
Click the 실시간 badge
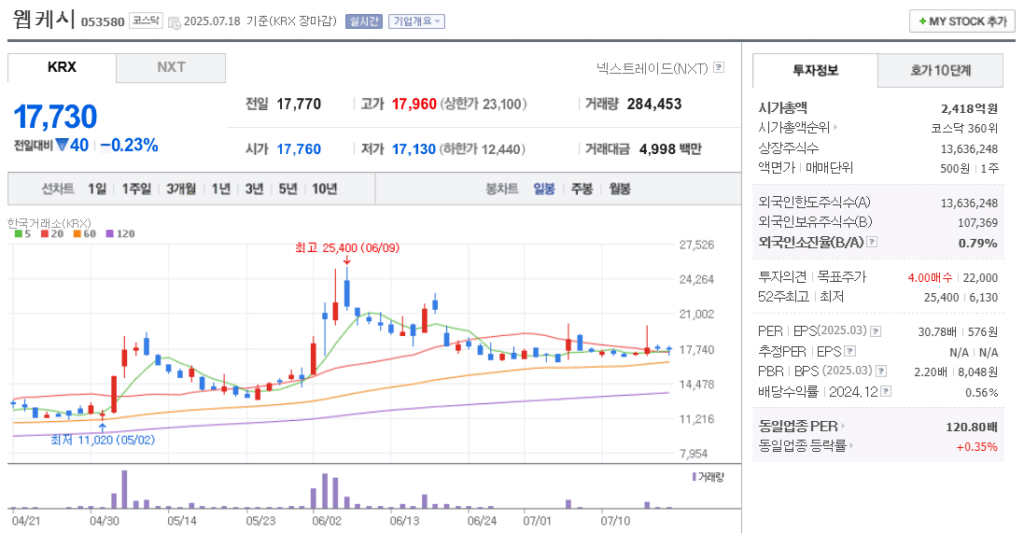pyautogui.click(x=364, y=22)
